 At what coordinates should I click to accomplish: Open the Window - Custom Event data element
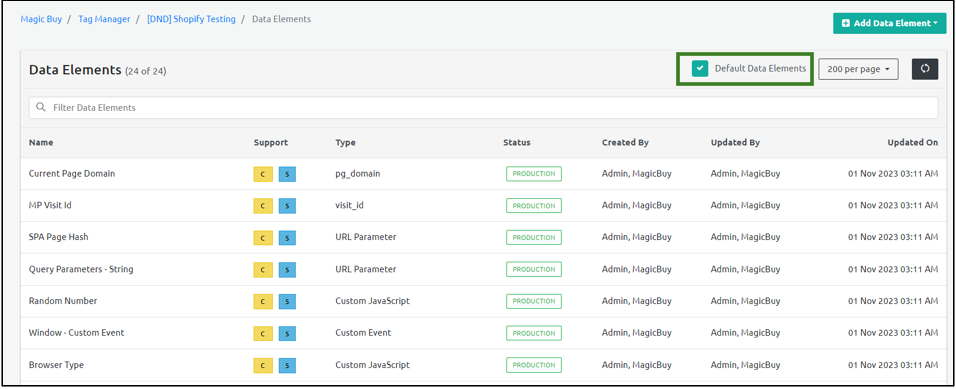click(x=76, y=333)
